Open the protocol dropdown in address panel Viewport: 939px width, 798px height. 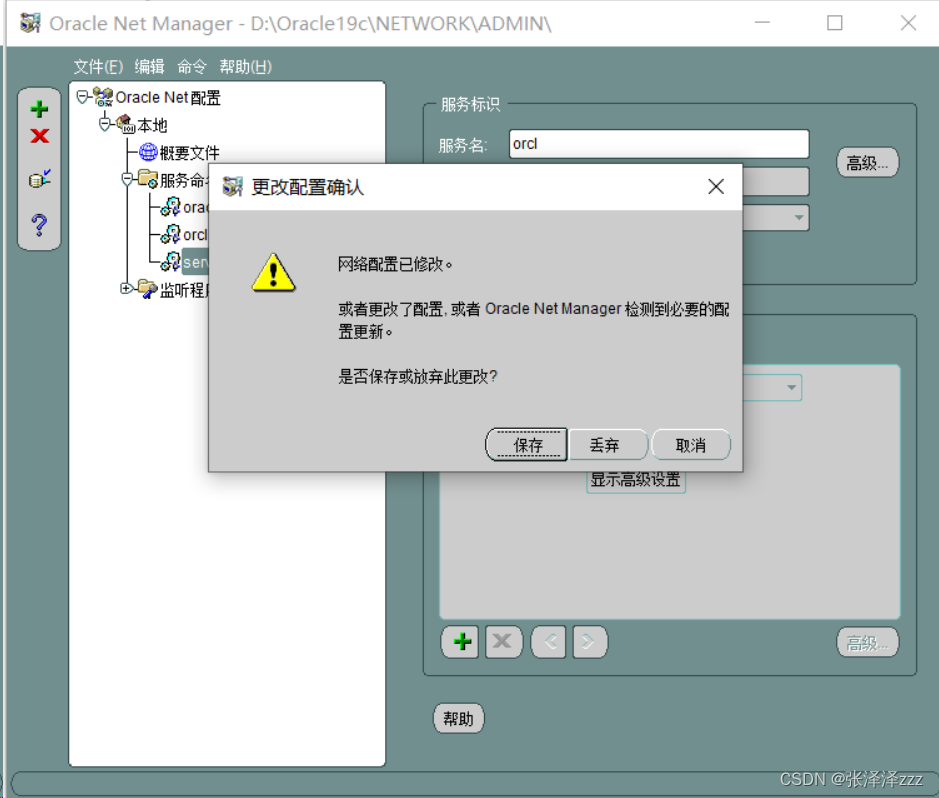[x=792, y=387]
